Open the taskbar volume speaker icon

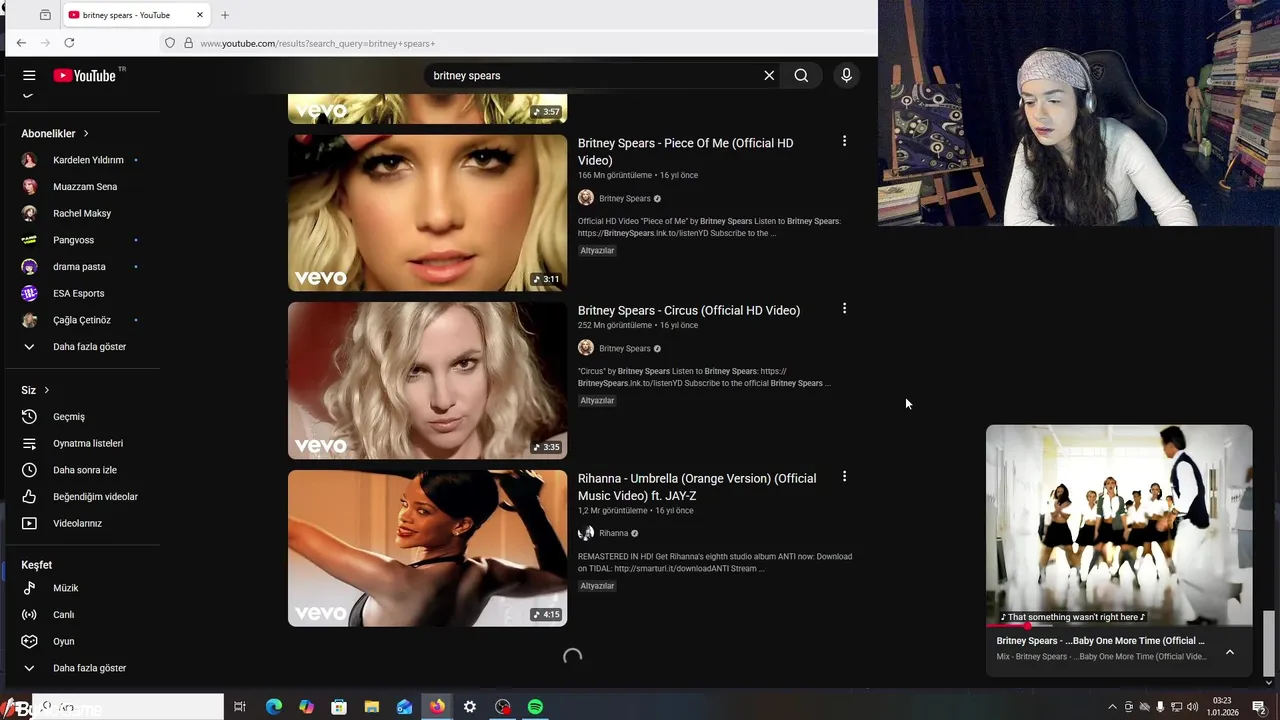click(1192, 707)
